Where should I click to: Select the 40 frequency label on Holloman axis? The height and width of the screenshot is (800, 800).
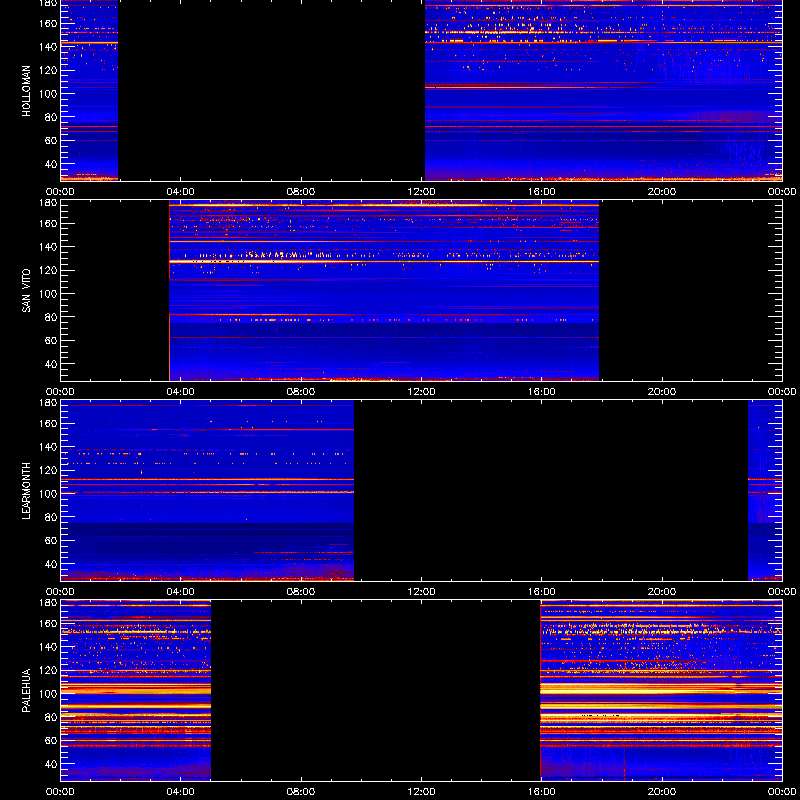point(52,164)
